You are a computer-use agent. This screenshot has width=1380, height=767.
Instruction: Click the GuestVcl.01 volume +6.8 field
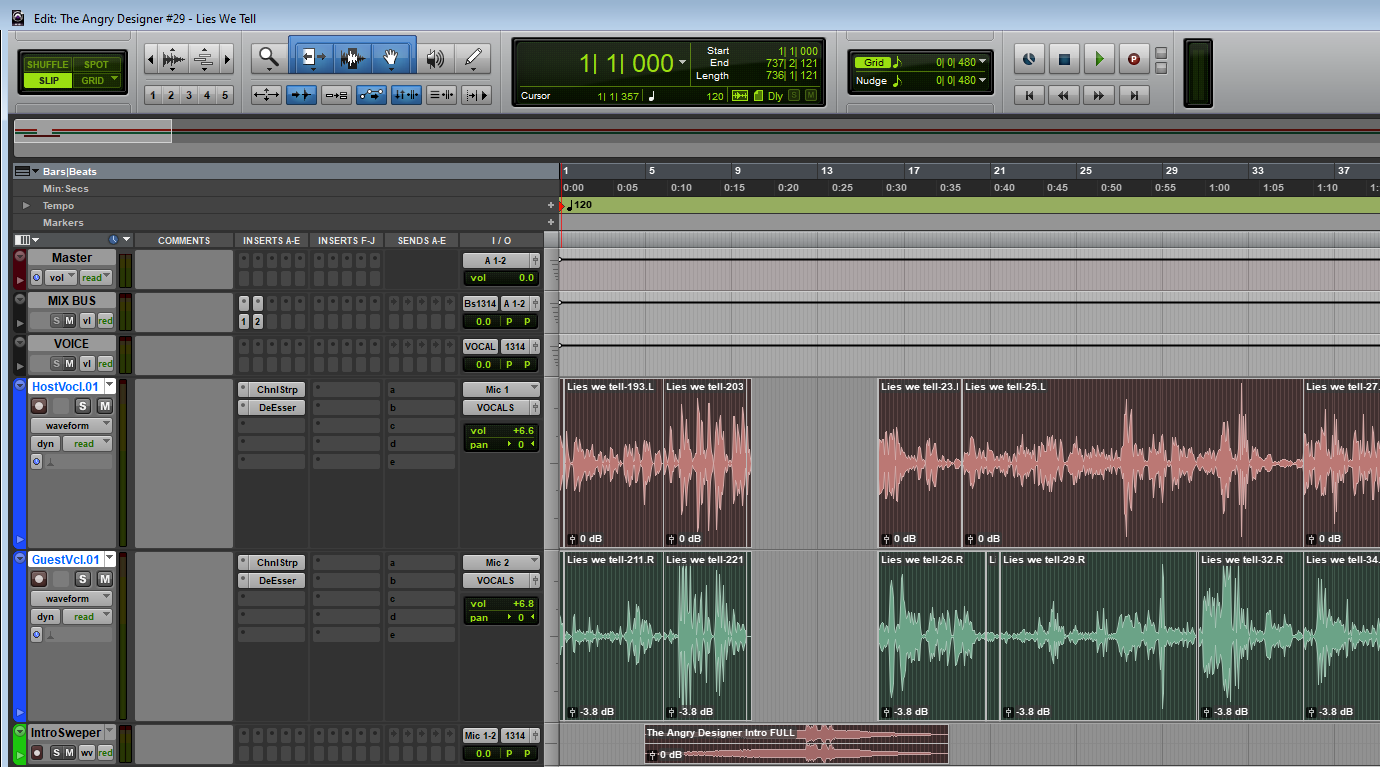coord(501,604)
